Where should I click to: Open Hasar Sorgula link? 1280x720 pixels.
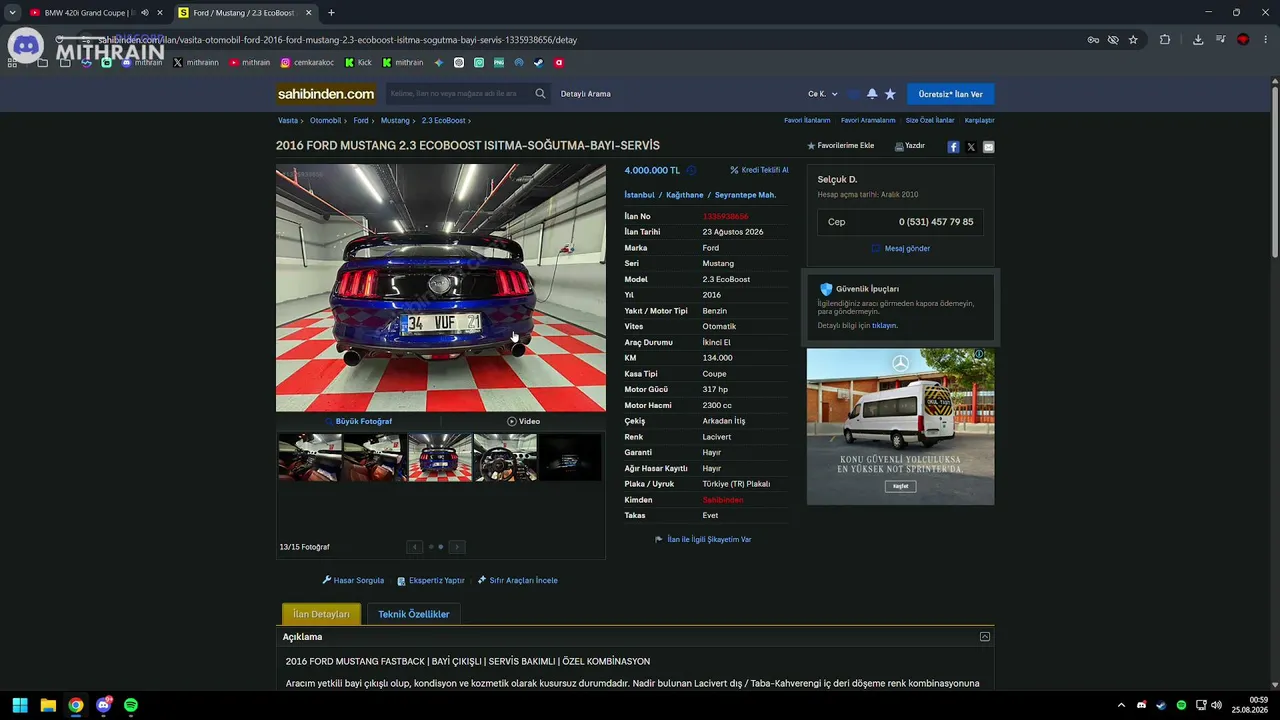pyautogui.click(x=353, y=580)
